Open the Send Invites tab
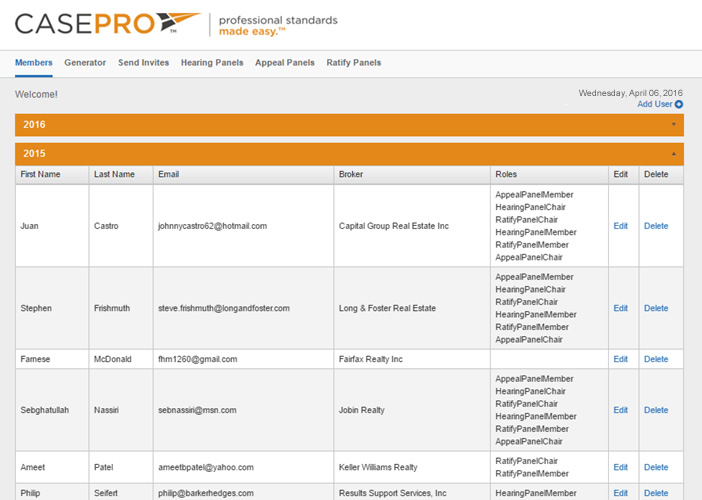Viewport: 702px width, 500px height. [144, 63]
